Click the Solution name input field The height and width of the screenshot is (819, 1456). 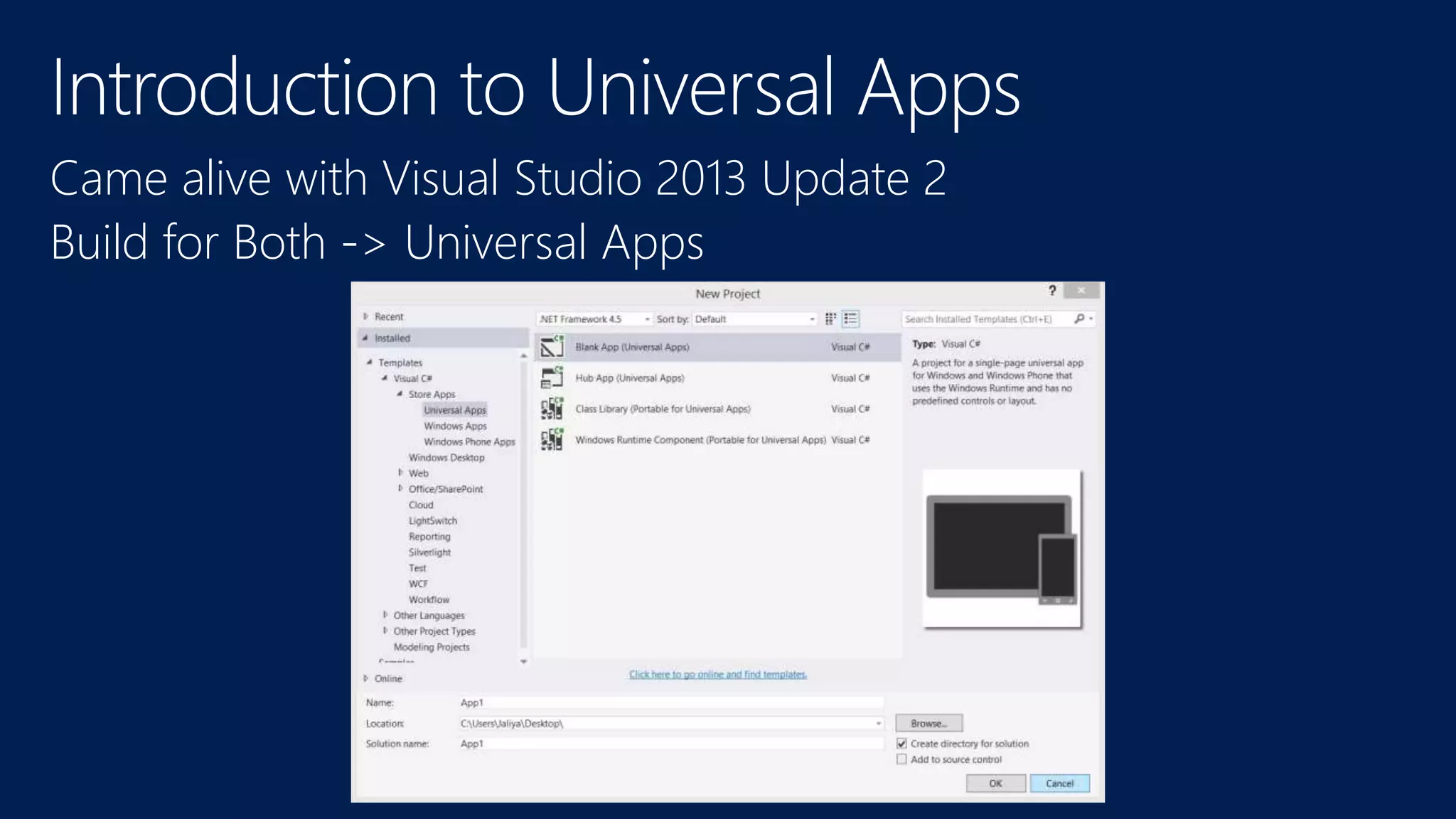pos(670,744)
